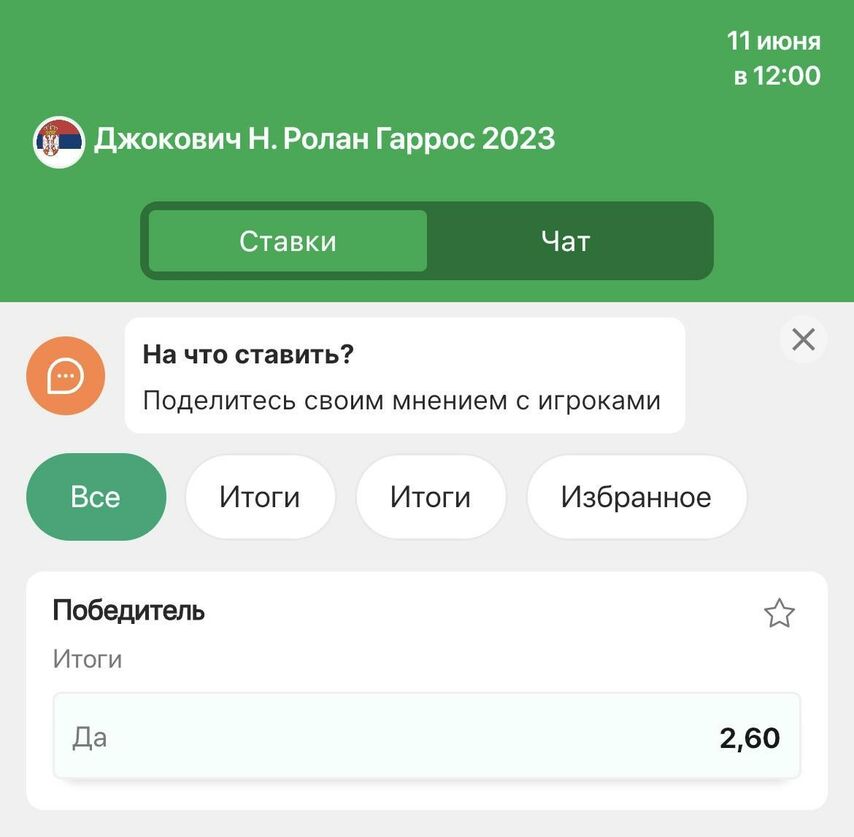Screen dimensions: 854x837
Task: Tap the Да outcome label
Action: (90, 738)
